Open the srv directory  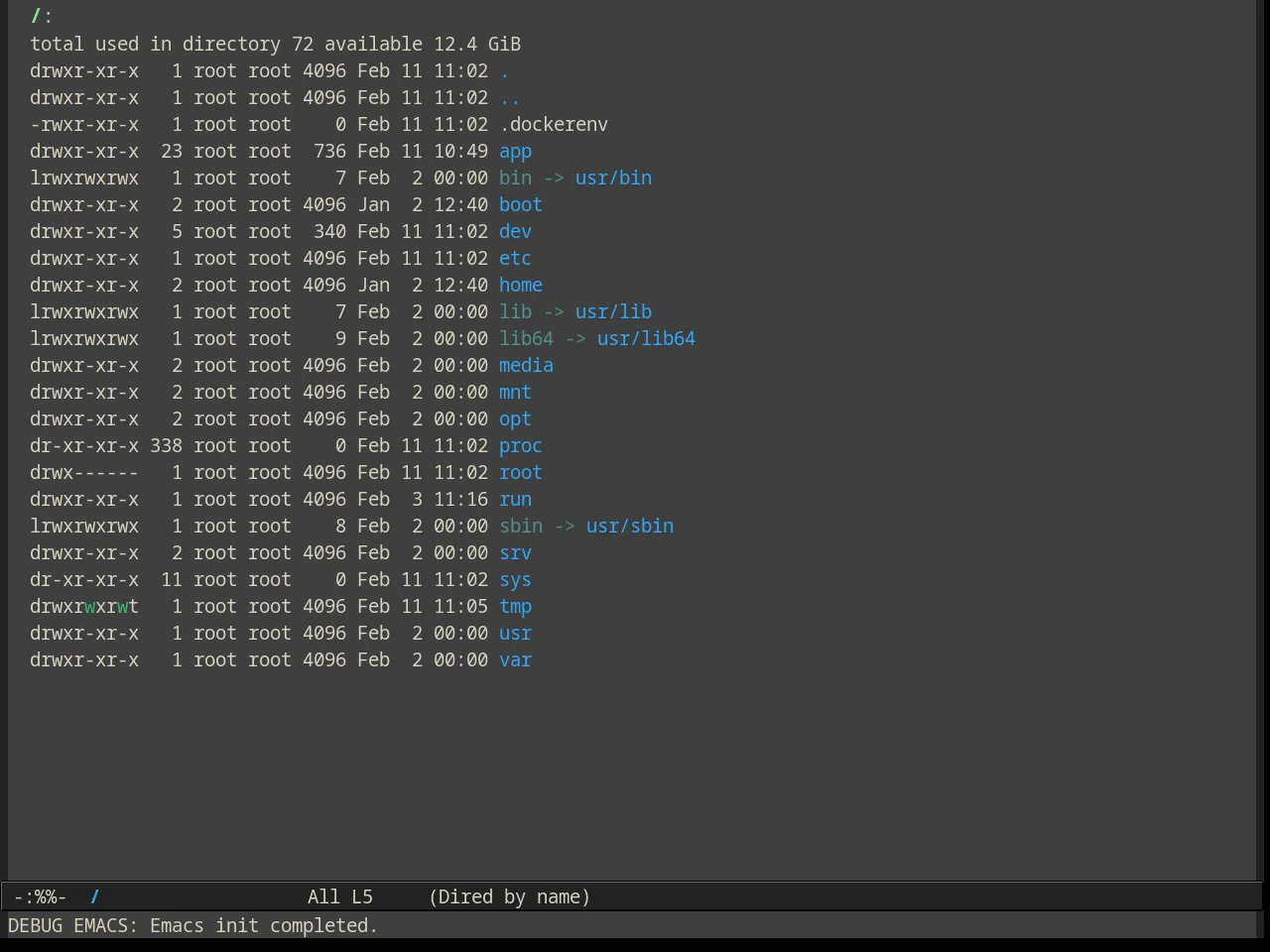coord(515,553)
